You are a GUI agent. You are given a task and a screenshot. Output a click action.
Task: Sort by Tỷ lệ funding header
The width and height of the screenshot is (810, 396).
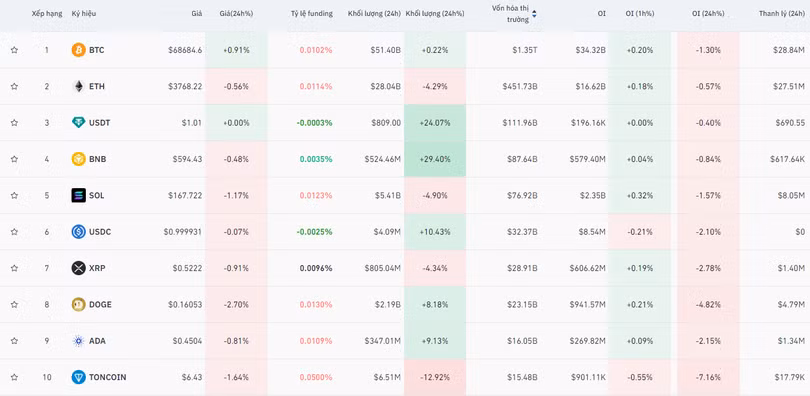(311, 14)
